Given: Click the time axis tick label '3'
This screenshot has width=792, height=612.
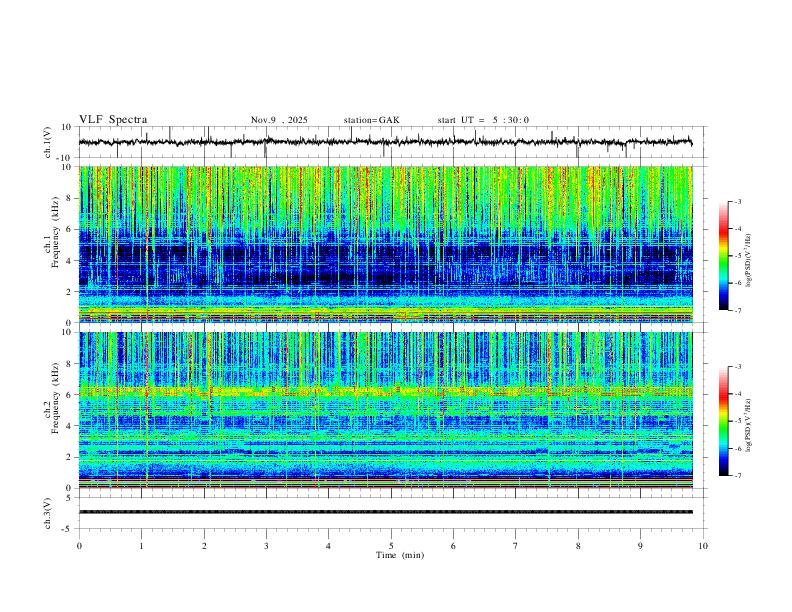Looking at the screenshot, I should (266, 546).
